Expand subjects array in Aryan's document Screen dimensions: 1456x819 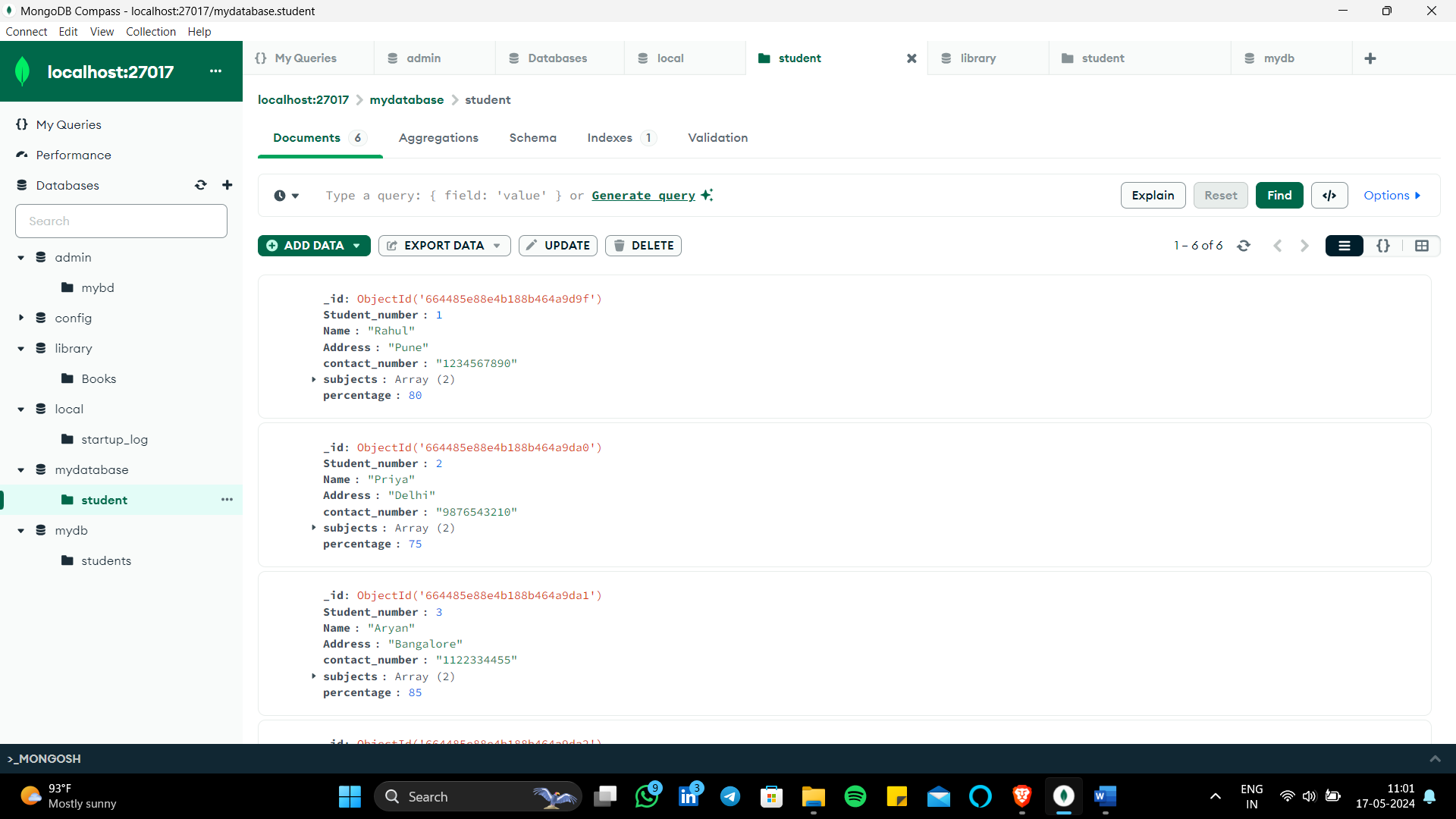pos(314,676)
